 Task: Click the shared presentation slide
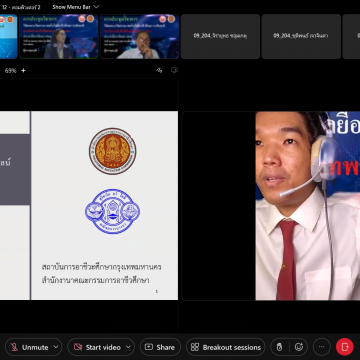(89, 205)
